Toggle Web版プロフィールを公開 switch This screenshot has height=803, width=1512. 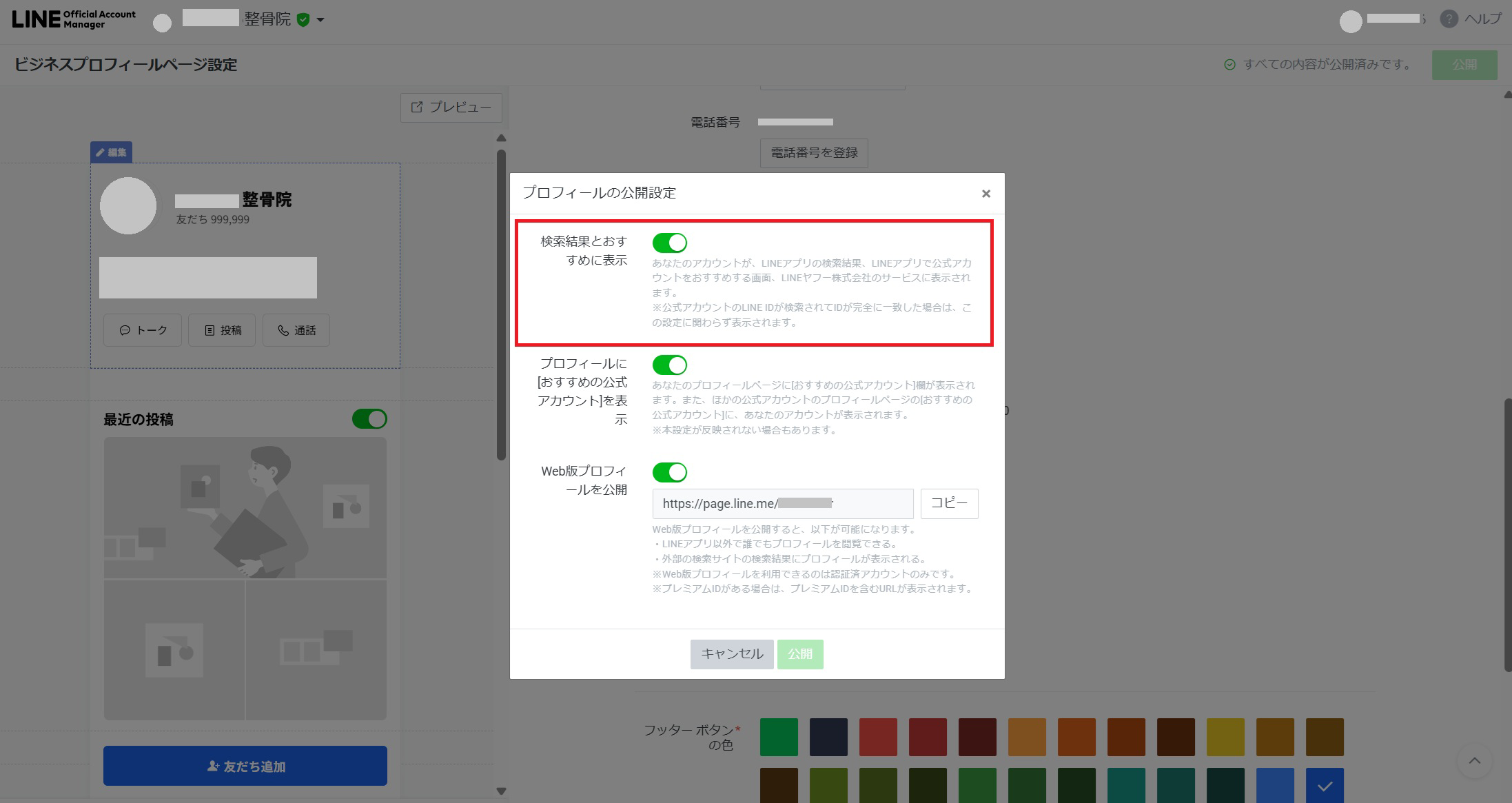[670, 472]
